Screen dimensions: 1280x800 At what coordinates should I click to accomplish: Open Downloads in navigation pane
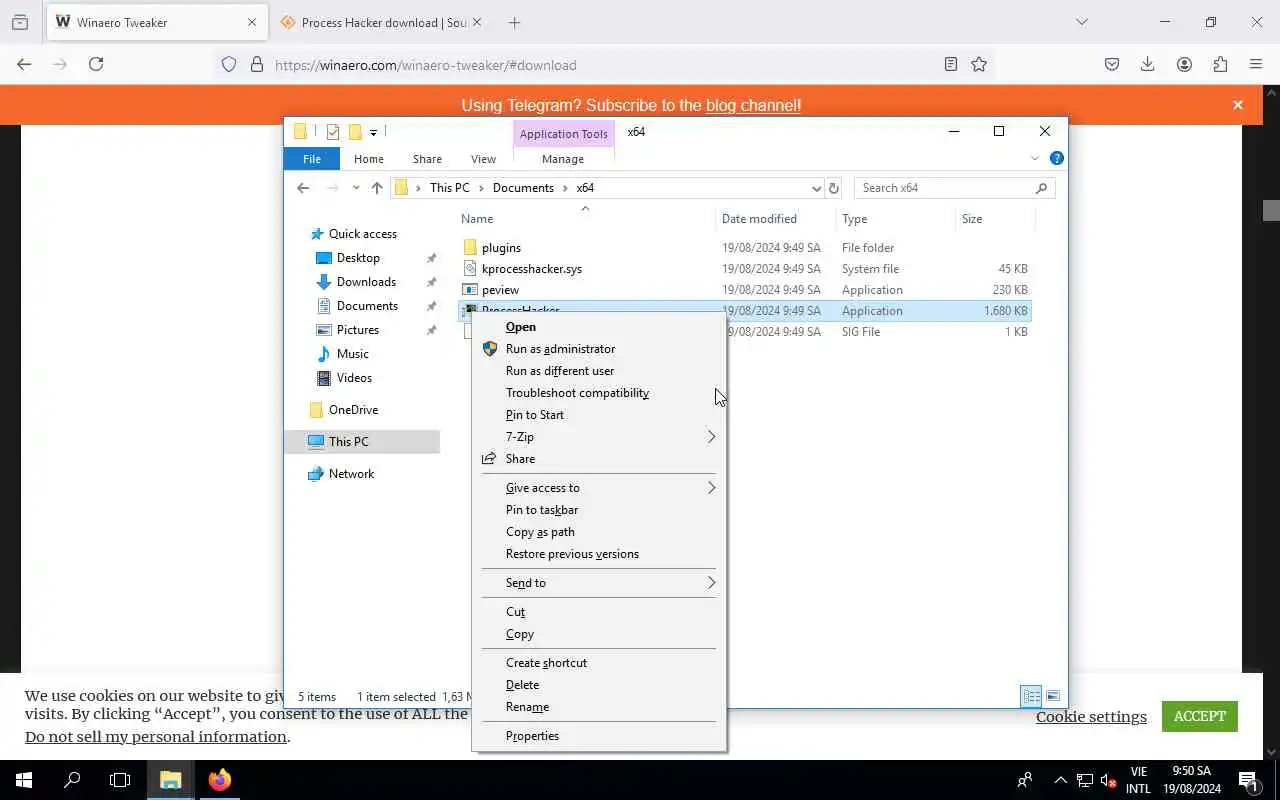coord(366,282)
